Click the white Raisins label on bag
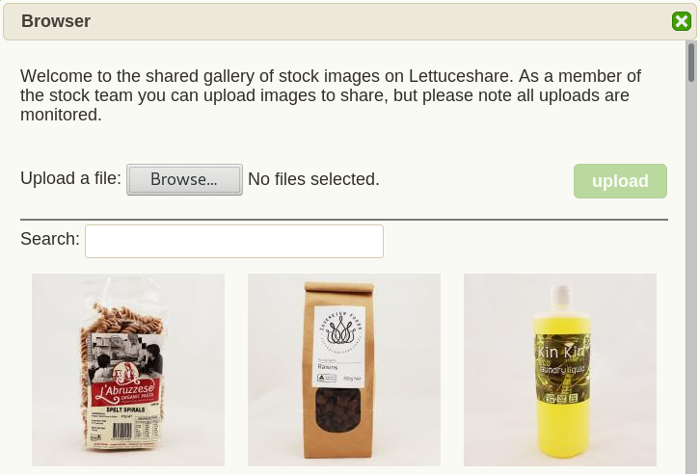The height and width of the screenshot is (474, 700). pyautogui.click(x=339, y=346)
